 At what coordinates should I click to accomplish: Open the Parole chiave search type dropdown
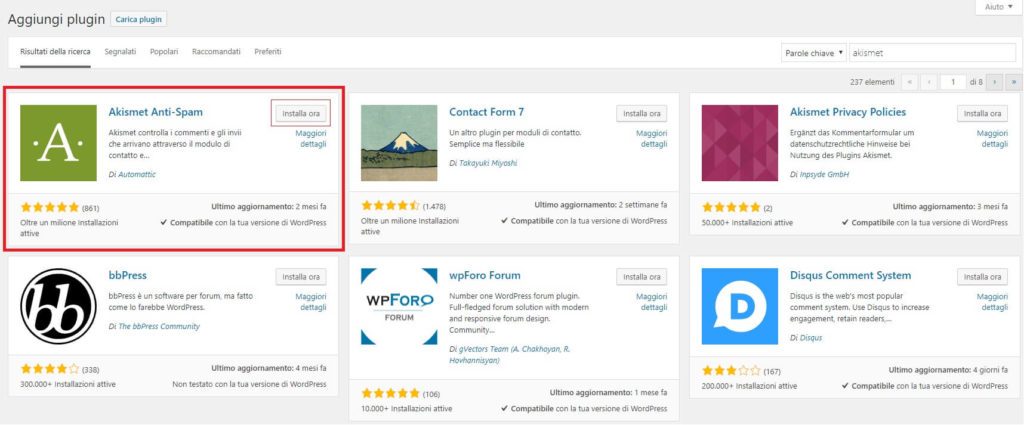(814, 52)
